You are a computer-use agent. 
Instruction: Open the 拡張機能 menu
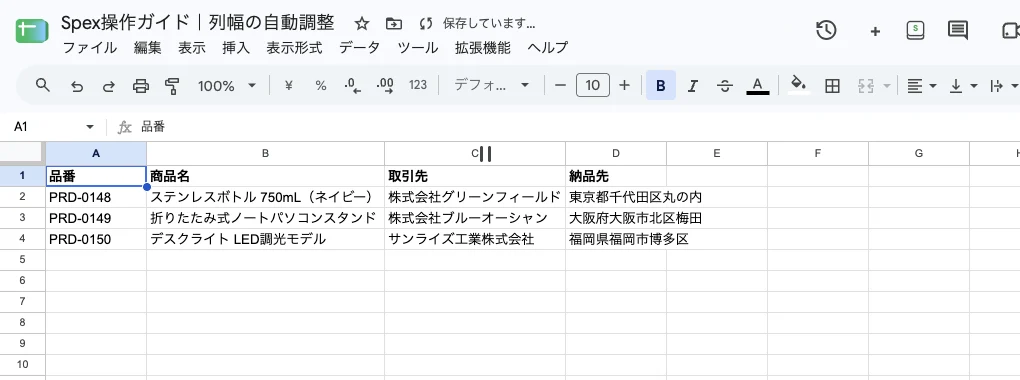point(483,48)
